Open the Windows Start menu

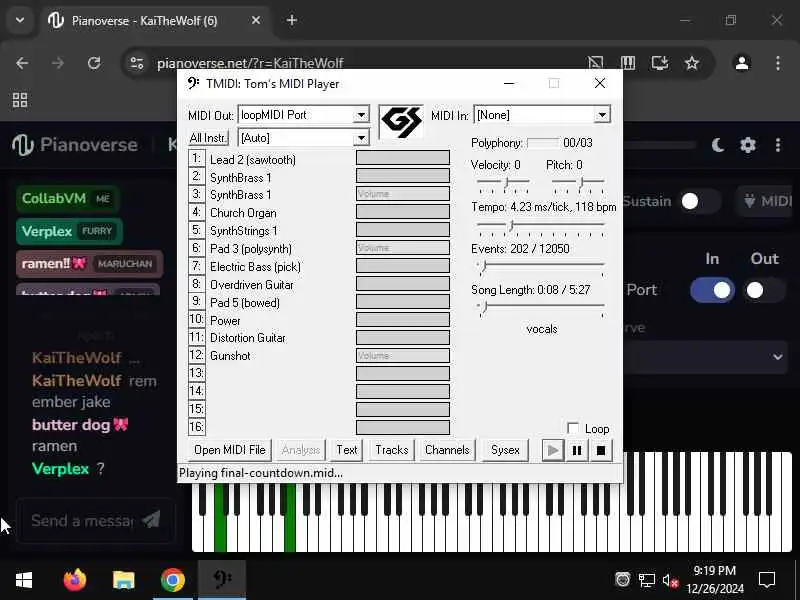click(x=24, y=580)
